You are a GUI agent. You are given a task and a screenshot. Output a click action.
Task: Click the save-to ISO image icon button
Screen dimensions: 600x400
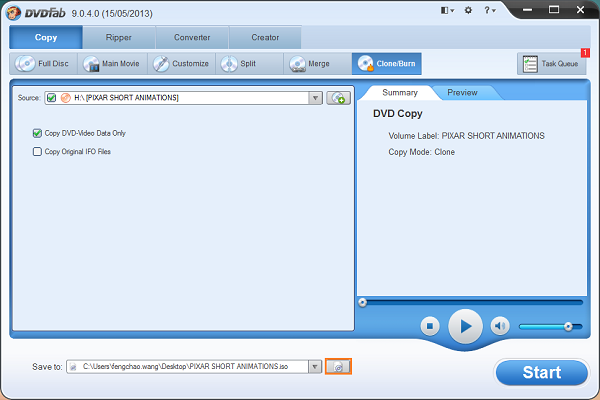point(338,367)
